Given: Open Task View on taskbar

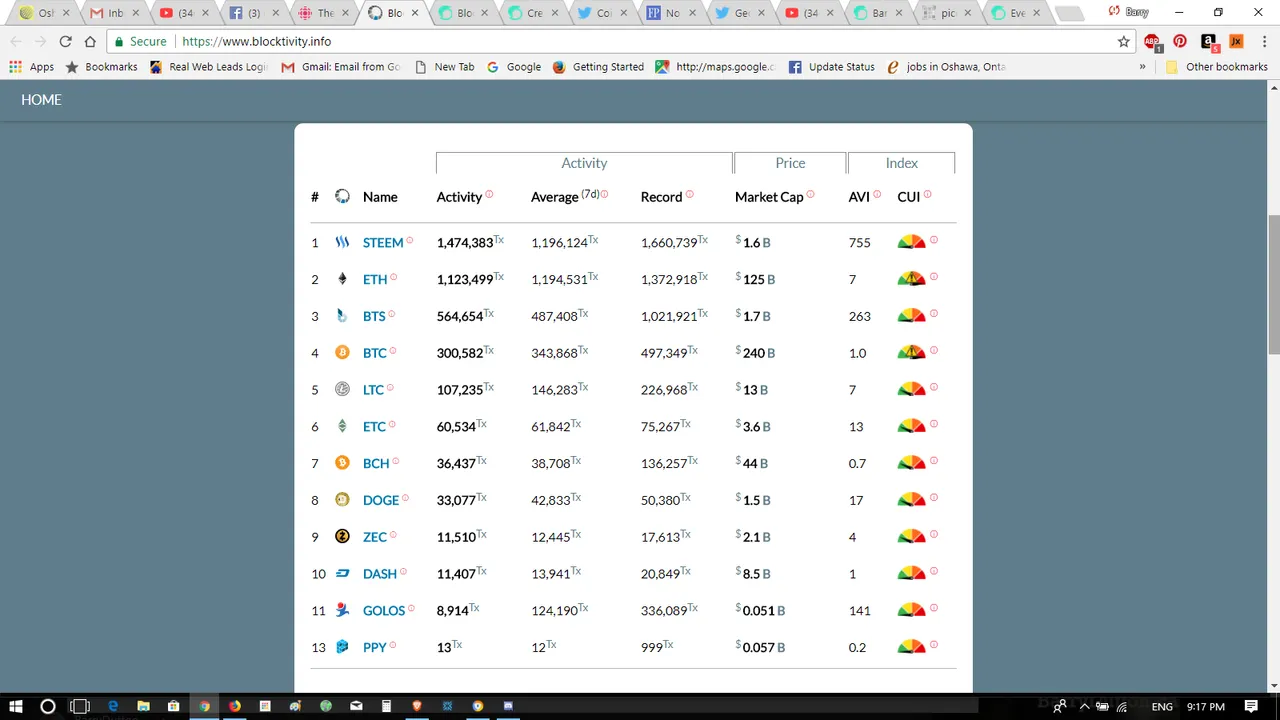Looking at the screenshot, I should (x=80, y=706).
